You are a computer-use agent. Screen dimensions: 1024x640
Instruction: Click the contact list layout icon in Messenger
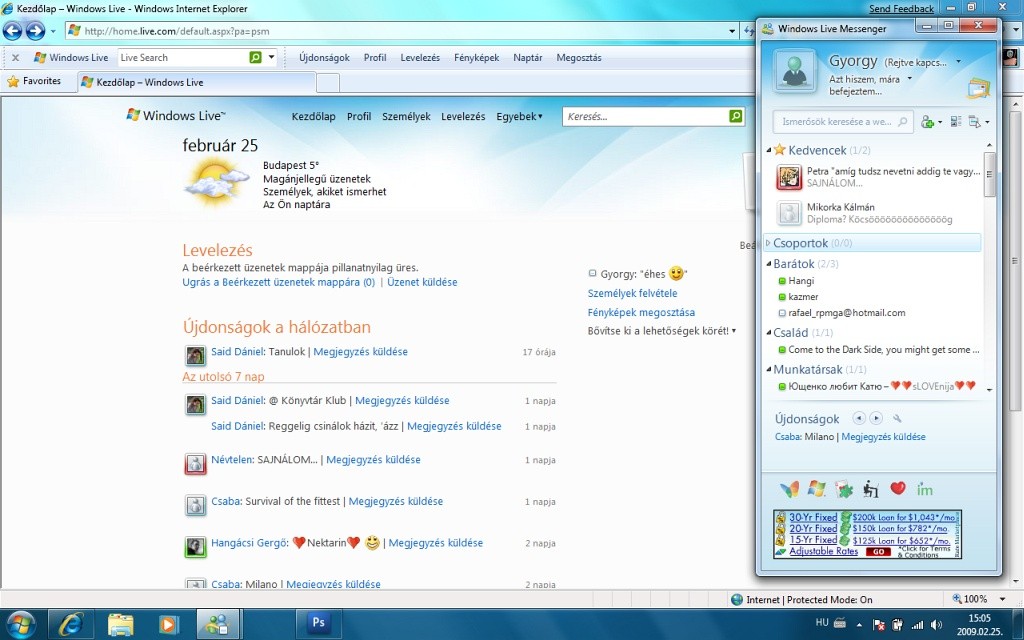click(x=956, y=121)
